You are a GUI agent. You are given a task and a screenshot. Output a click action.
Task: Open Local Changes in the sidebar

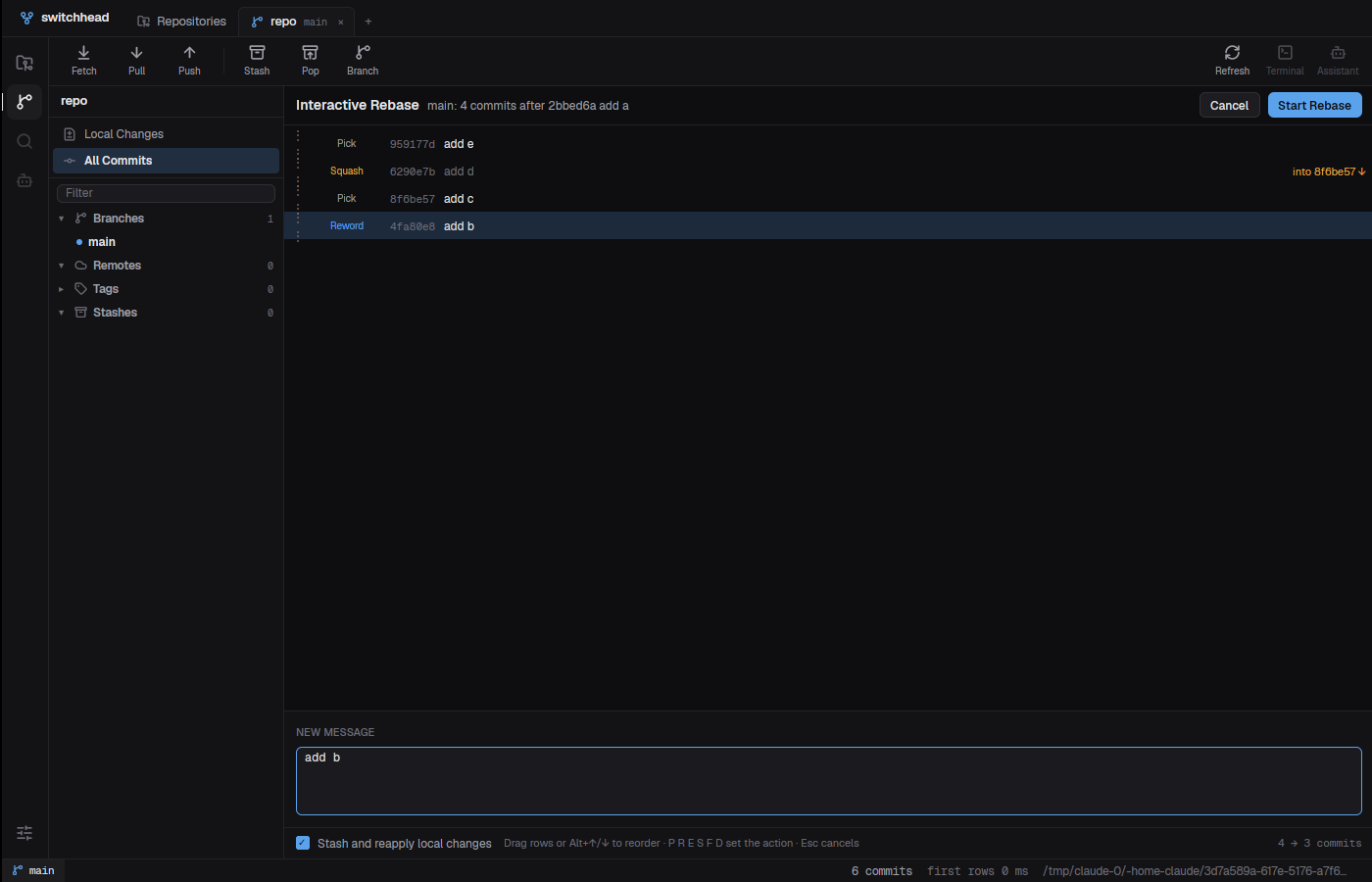point(166,134)
